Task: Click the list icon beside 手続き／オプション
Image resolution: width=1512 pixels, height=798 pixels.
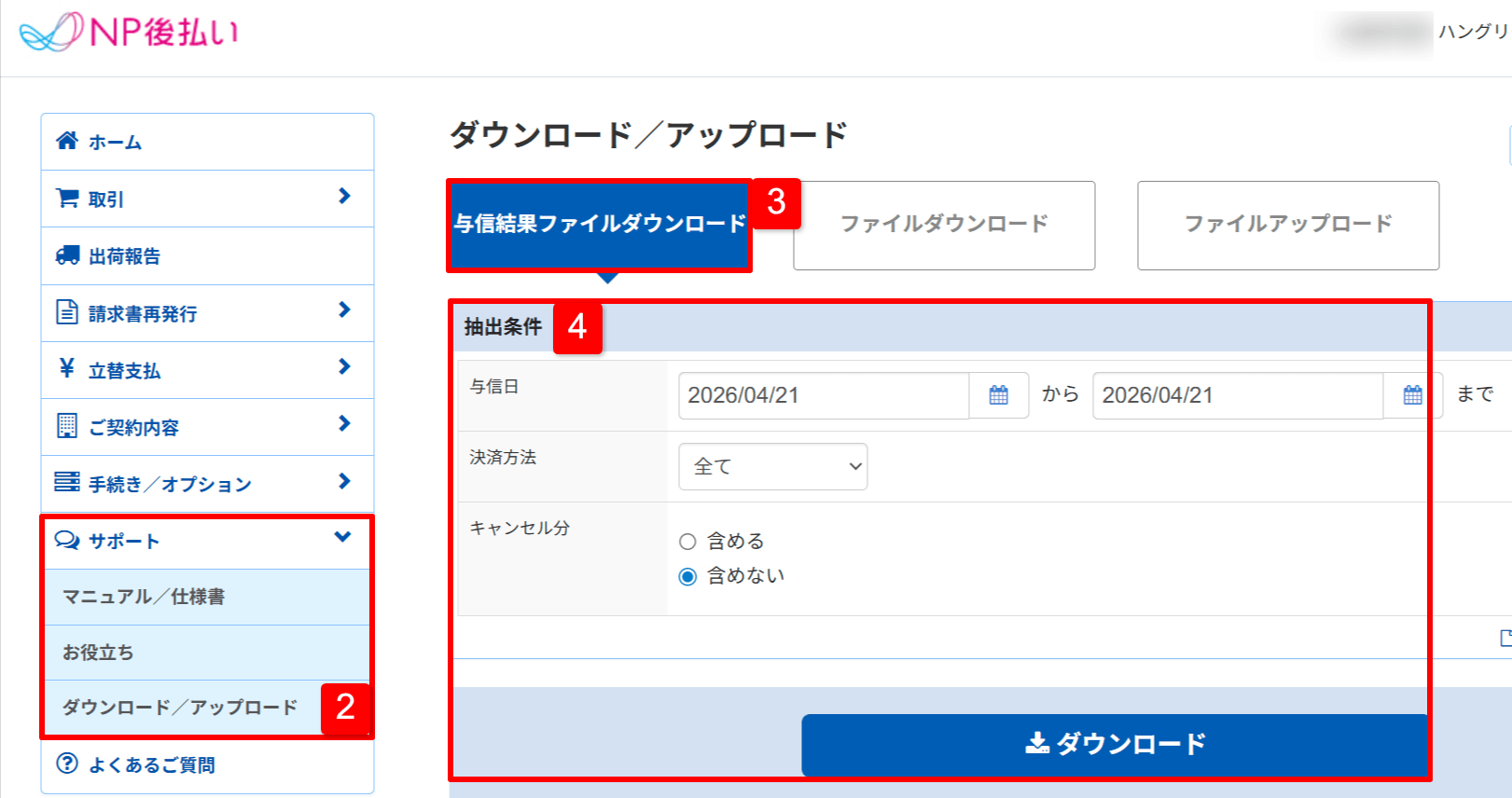Action: (67, 482)
